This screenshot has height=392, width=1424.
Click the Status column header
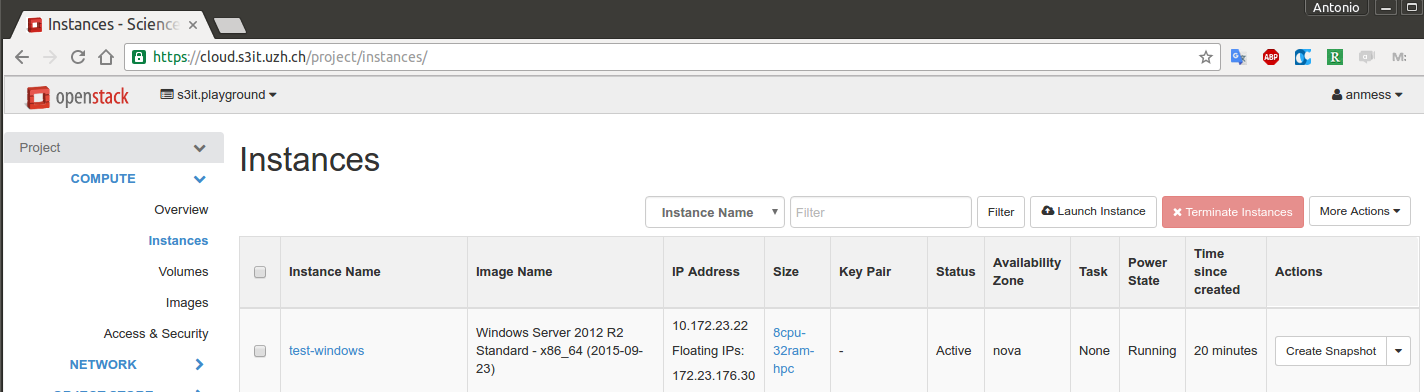click(x=955, y=272)
